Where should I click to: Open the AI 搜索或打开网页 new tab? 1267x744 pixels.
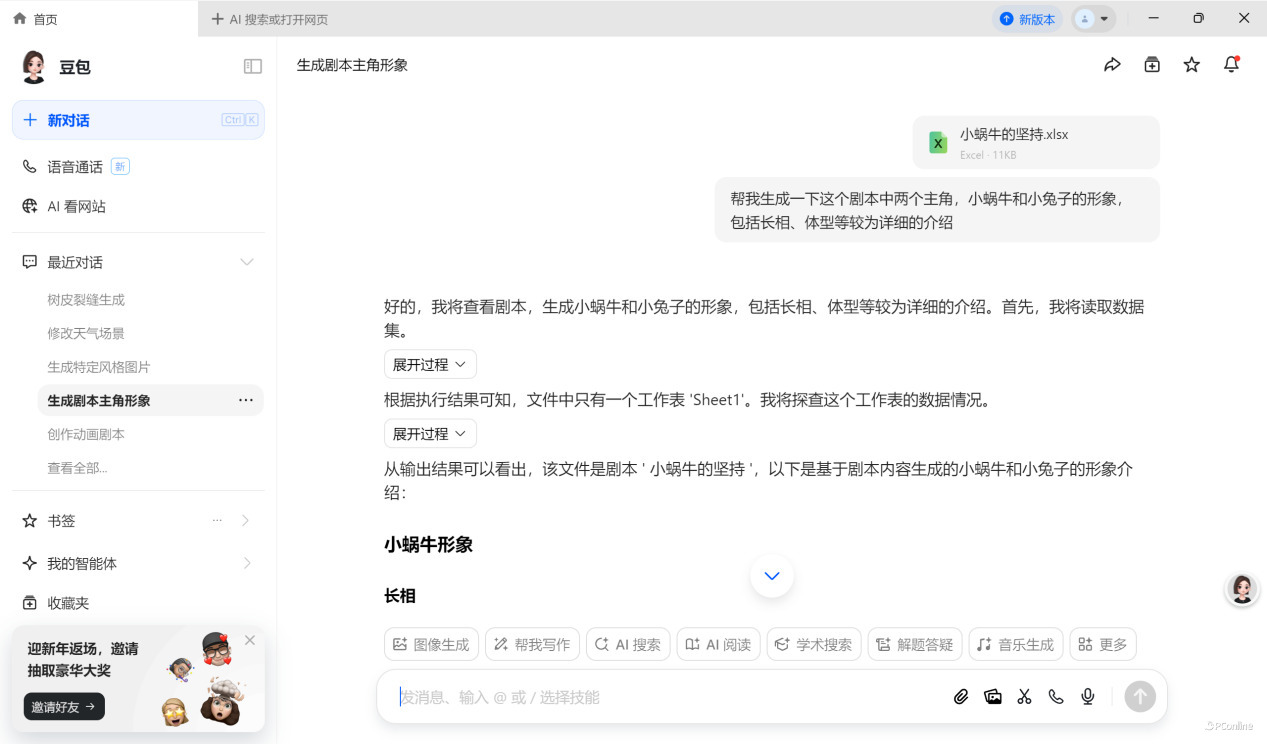(x=270, y=19)
